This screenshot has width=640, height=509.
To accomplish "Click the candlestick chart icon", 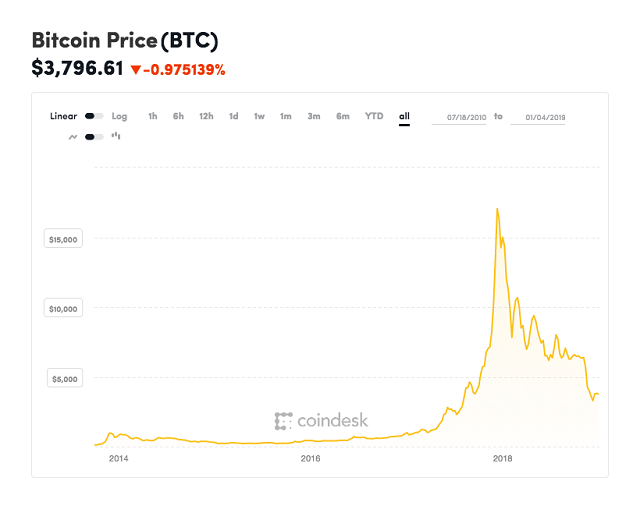I will [x=116, y=136].
